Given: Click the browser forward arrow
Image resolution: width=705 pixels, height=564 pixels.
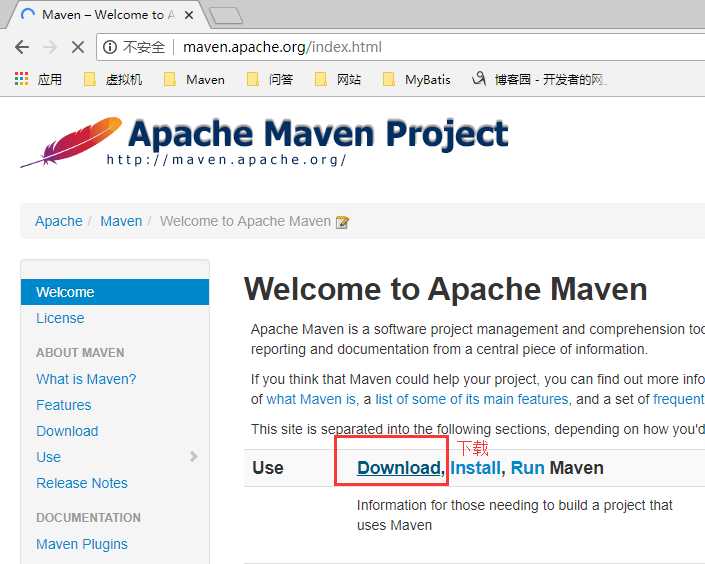Looking at the screenshot, I should (50, 46).
